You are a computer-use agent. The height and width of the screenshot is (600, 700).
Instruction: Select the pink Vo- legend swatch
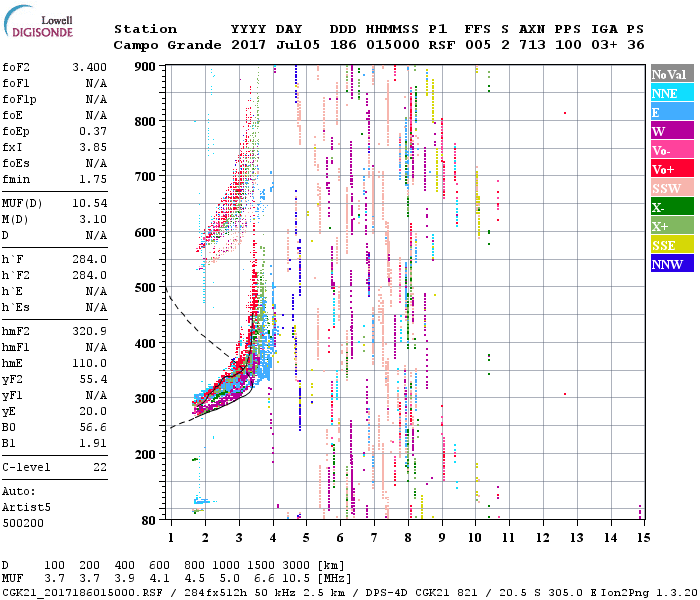672,150
